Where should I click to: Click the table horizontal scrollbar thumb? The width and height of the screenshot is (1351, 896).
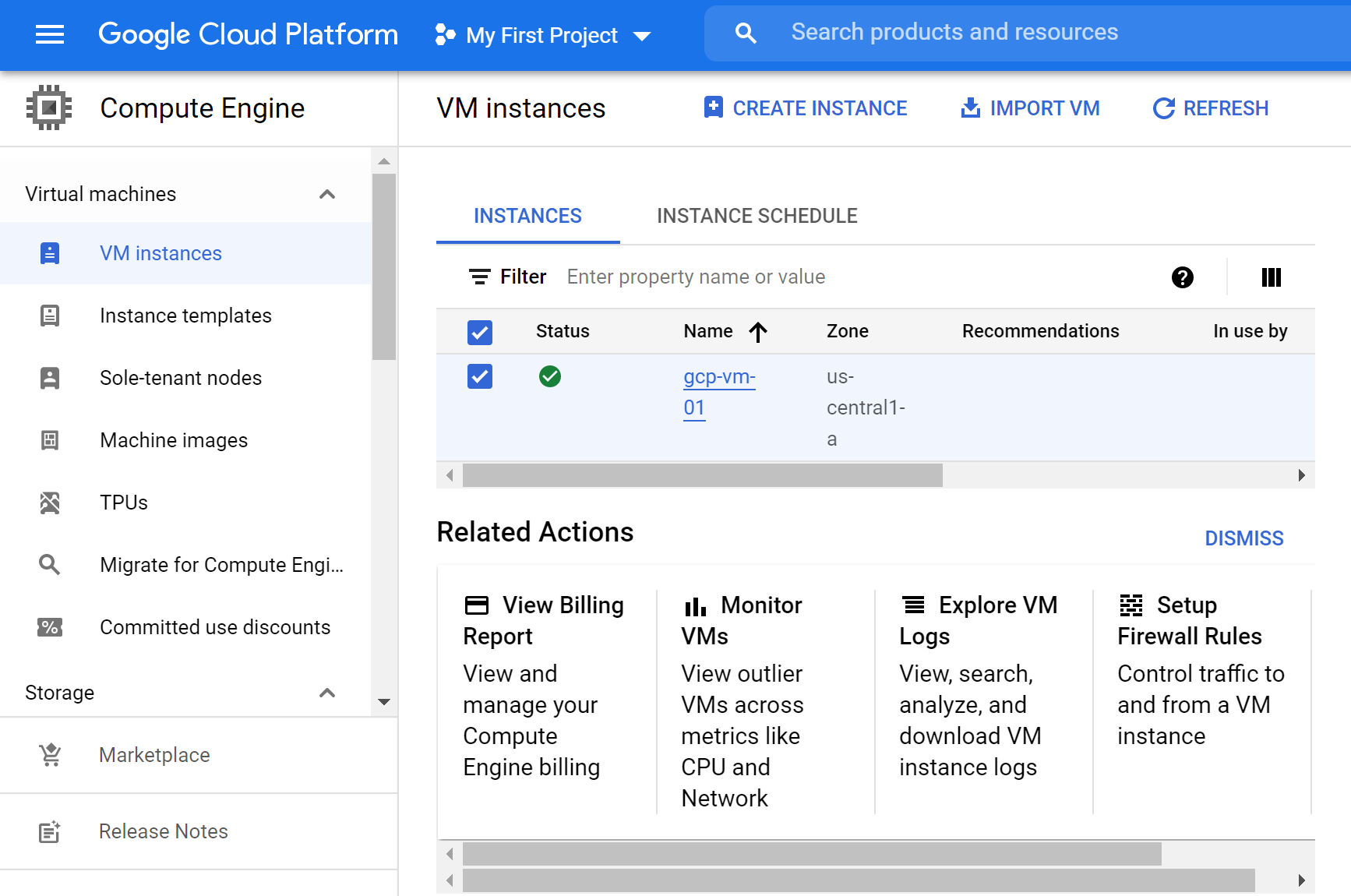tap(703, 475)
